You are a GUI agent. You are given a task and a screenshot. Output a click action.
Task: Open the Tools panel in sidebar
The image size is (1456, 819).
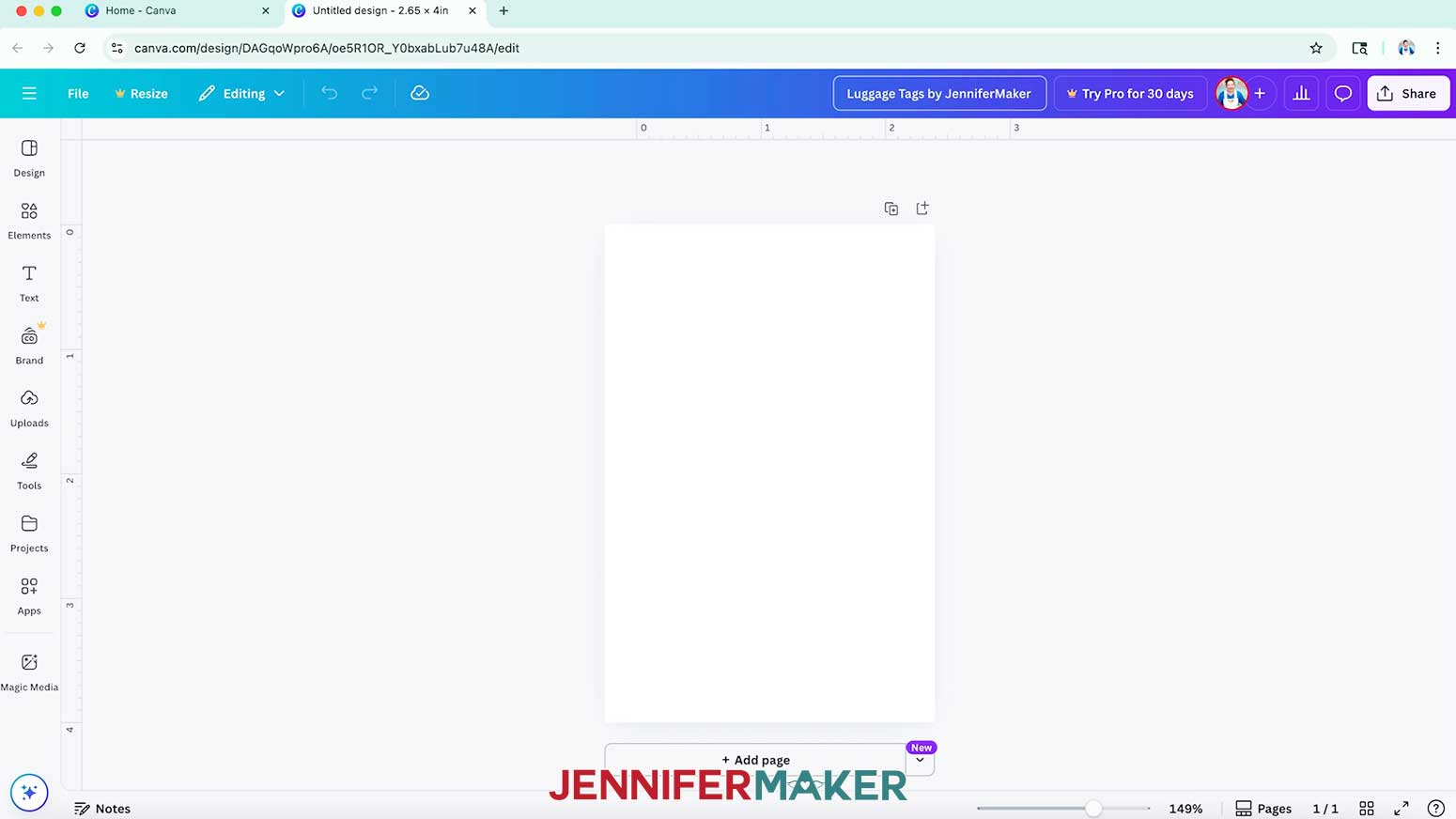point(29,471)
